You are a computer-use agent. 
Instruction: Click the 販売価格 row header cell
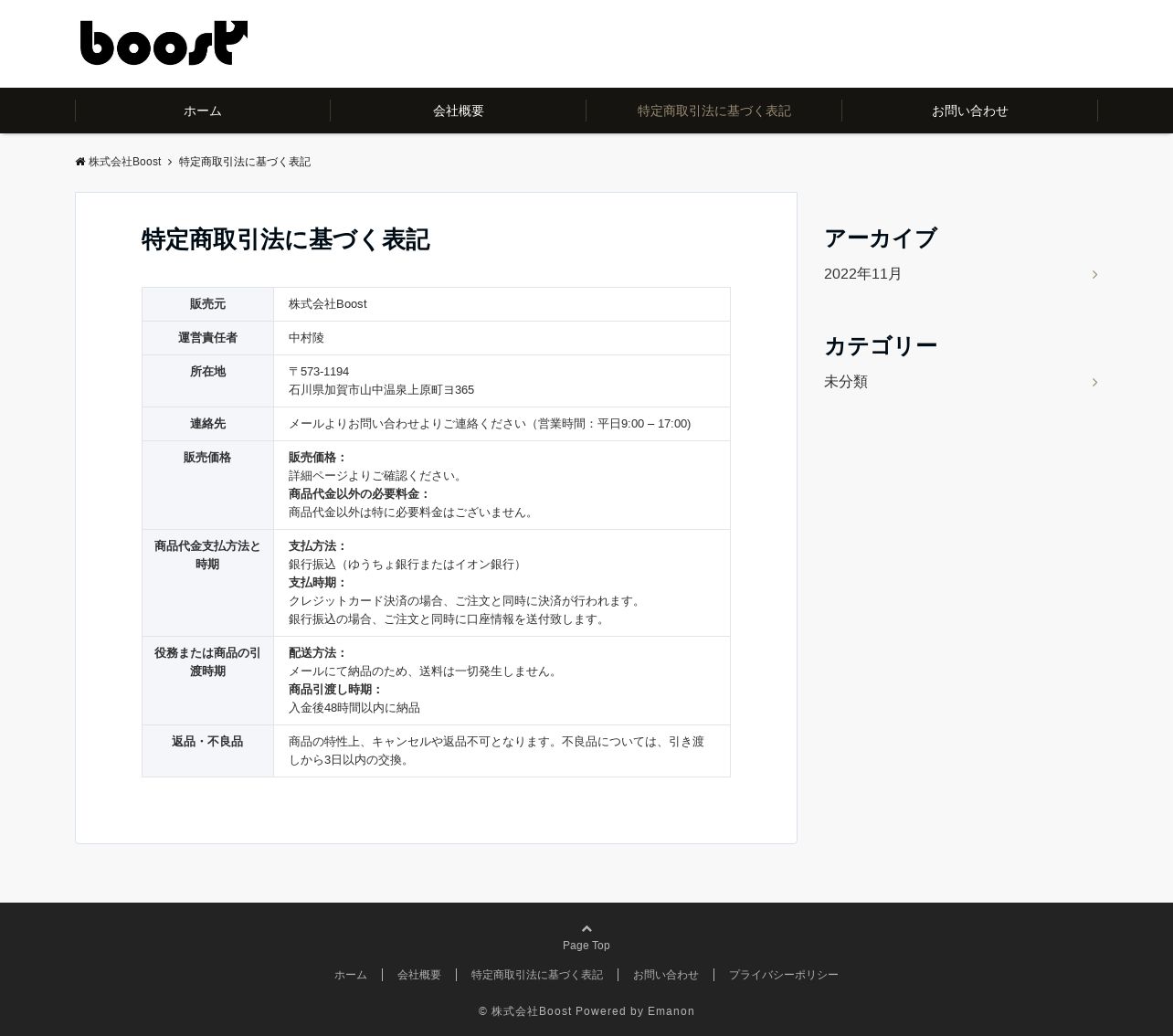tap(207, 485)
